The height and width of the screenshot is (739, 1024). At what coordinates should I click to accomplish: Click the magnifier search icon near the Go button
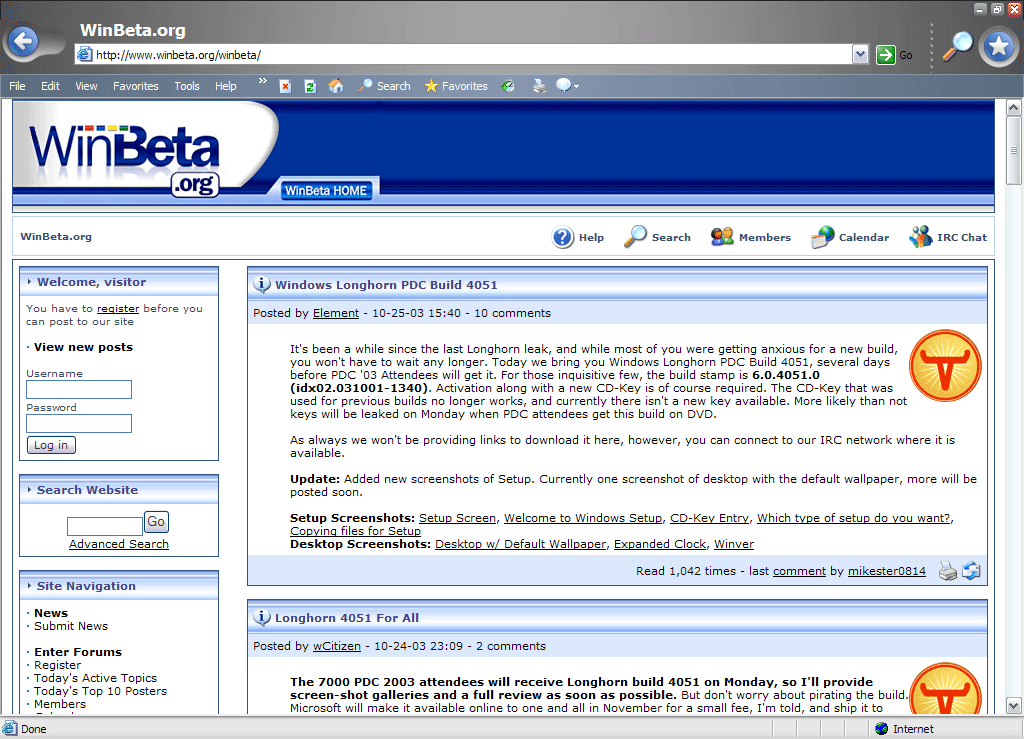tap(957, 47)
